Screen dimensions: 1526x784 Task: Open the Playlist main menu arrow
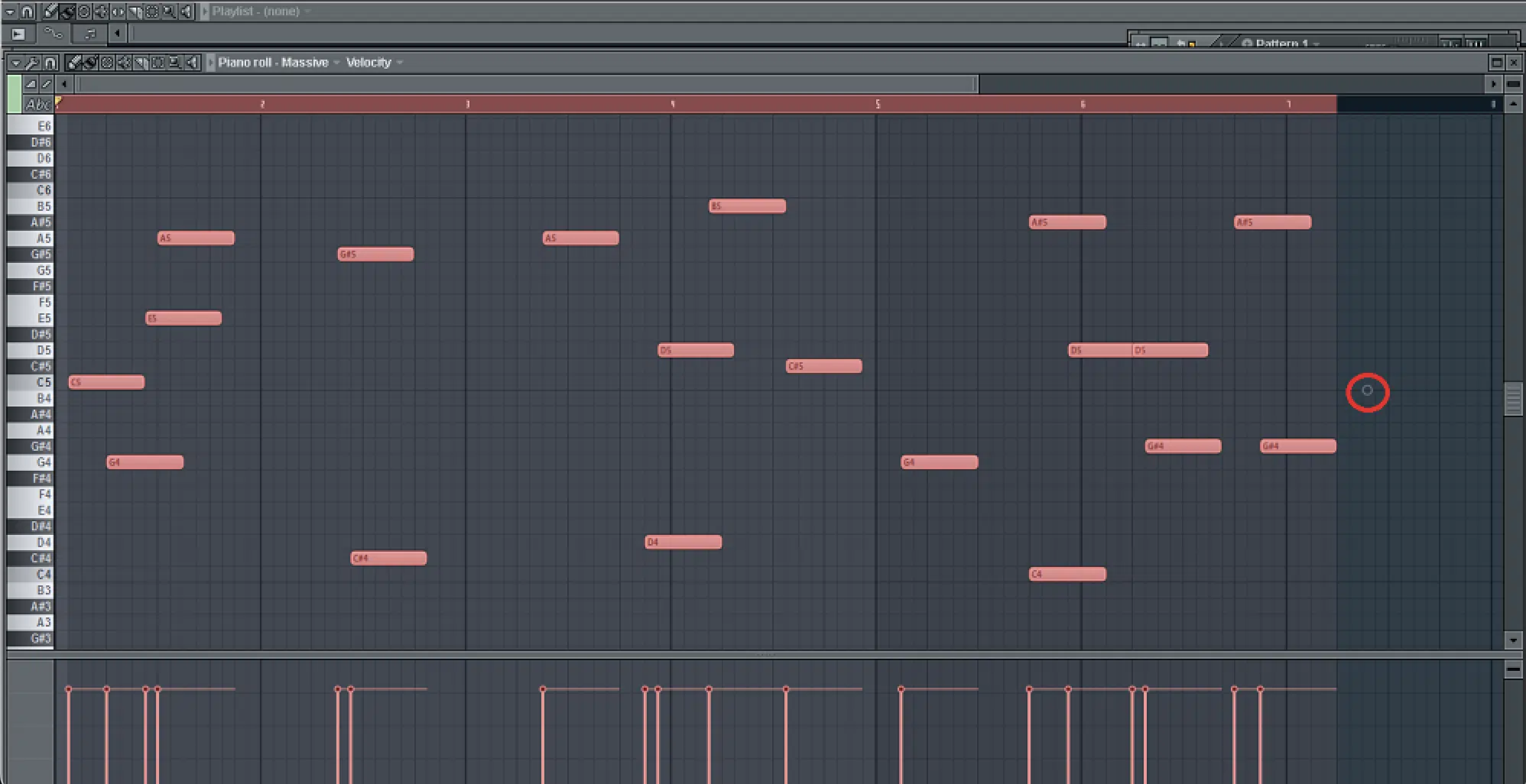(10, 11)
